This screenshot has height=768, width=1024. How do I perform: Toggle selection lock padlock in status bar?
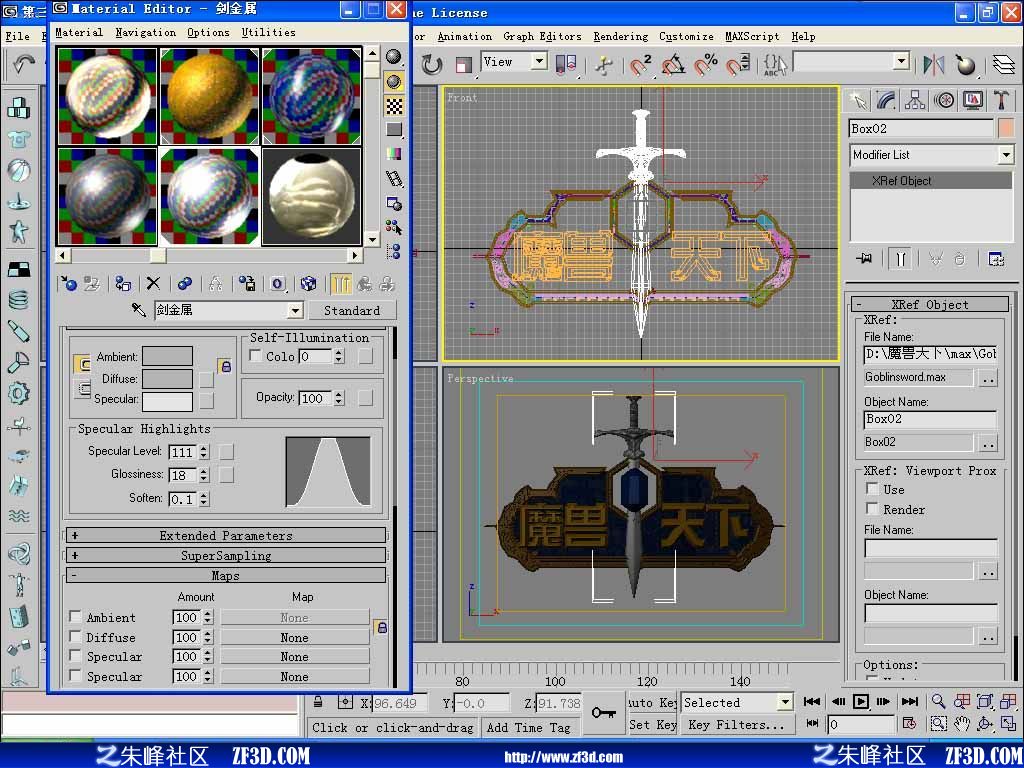pos(318,702)
